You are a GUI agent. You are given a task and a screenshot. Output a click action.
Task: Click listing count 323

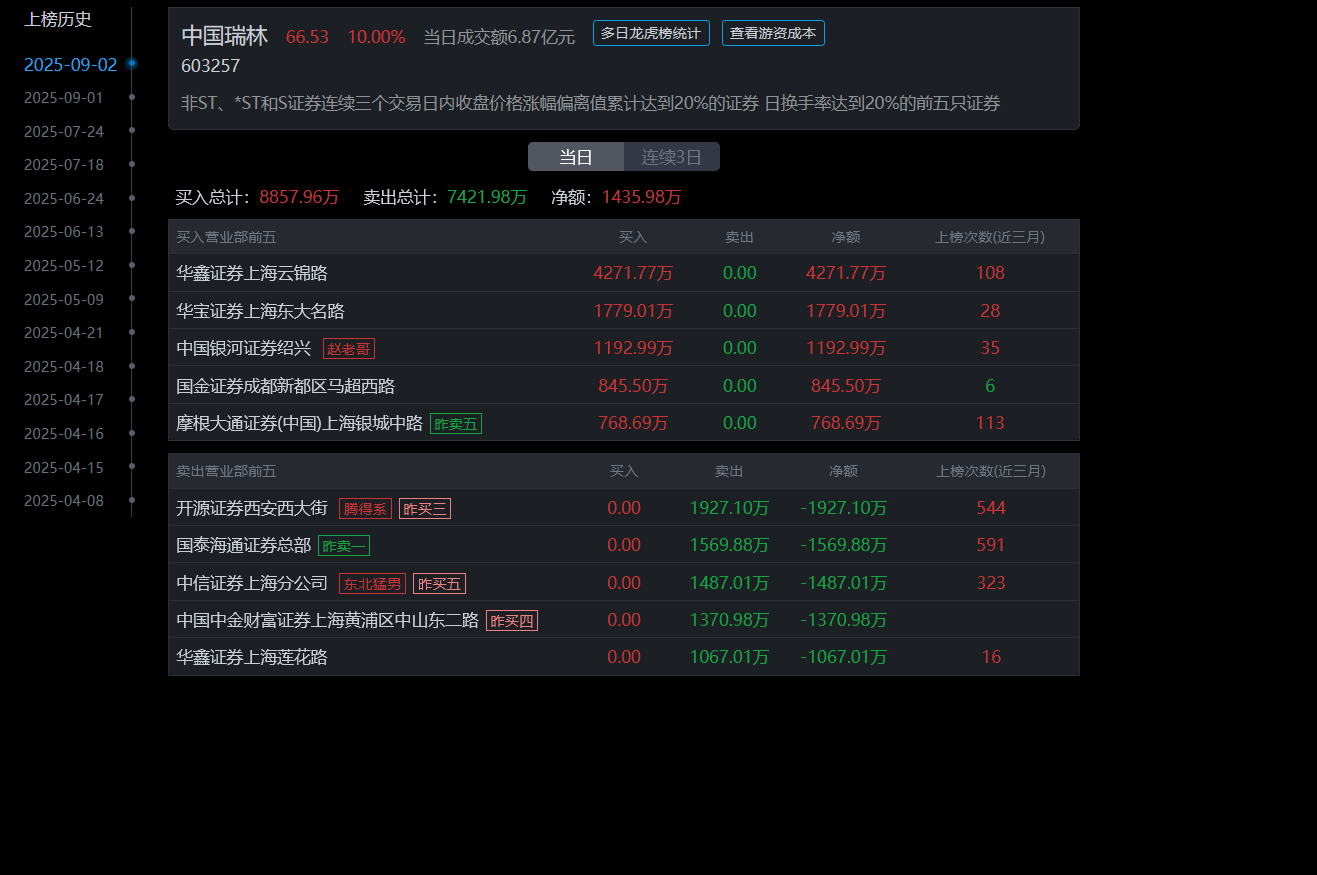991,583
